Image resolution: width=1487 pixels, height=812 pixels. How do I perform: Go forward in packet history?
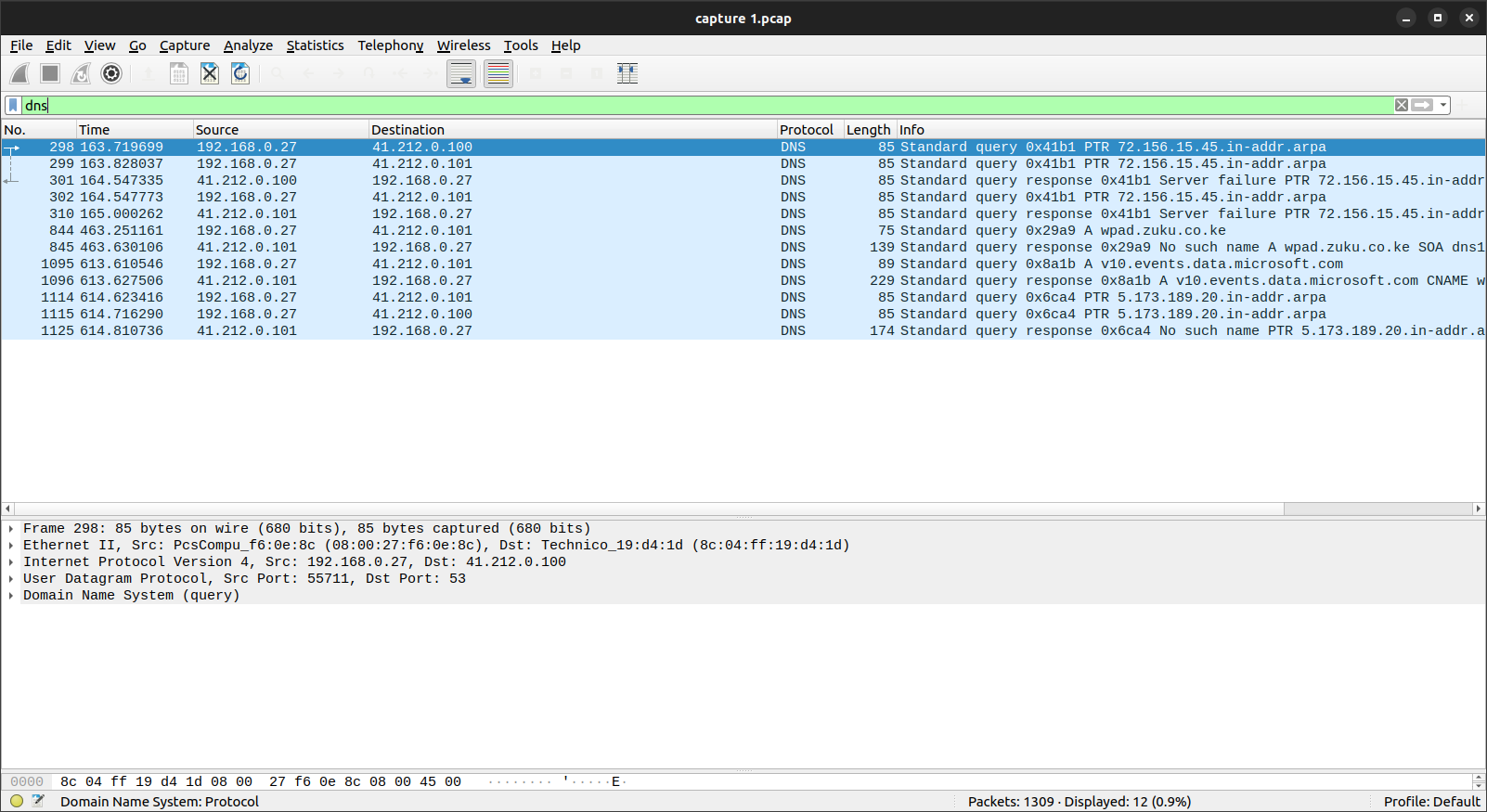click(x=339, y=73)
